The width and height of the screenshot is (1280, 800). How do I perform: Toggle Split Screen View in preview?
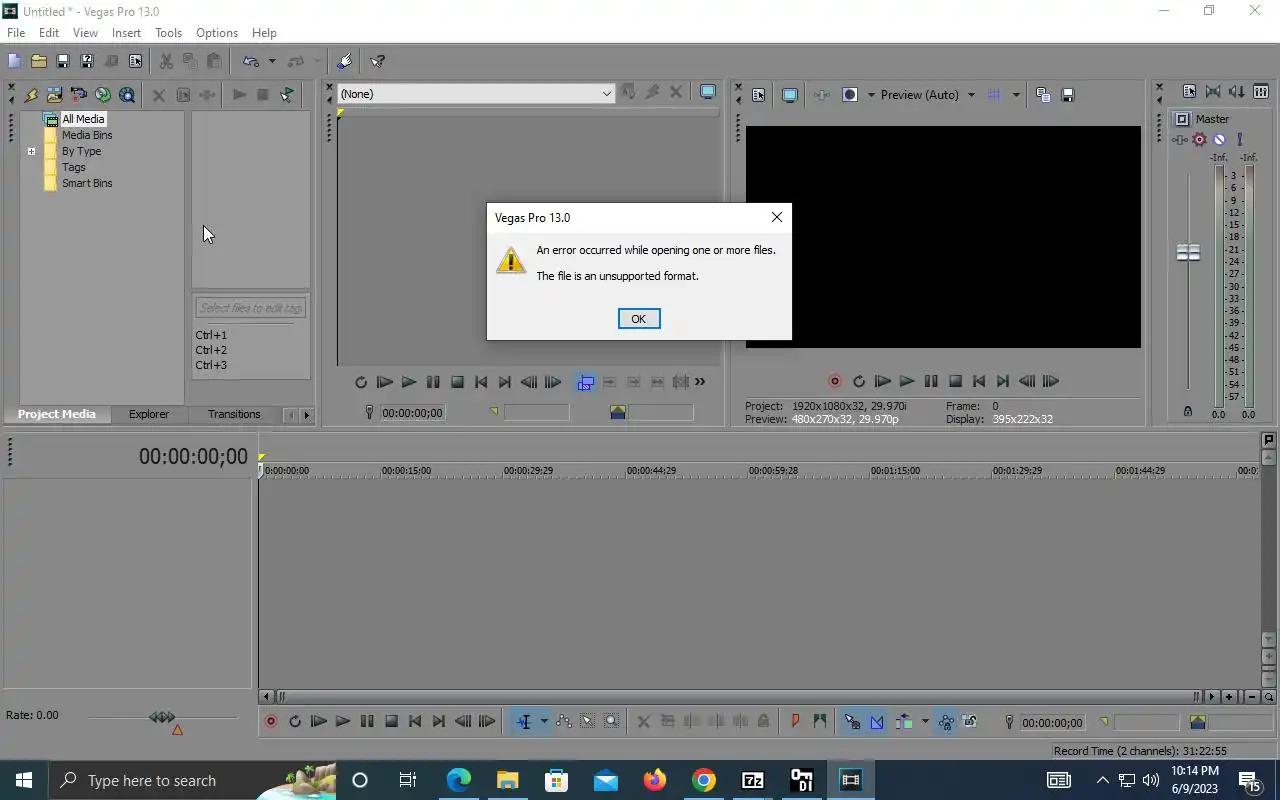[850, 95]
